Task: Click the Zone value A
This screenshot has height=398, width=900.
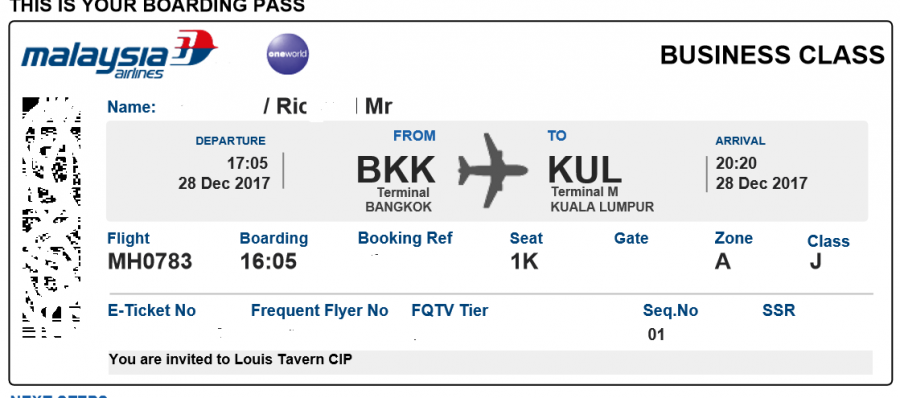Action: coord(723,262)
